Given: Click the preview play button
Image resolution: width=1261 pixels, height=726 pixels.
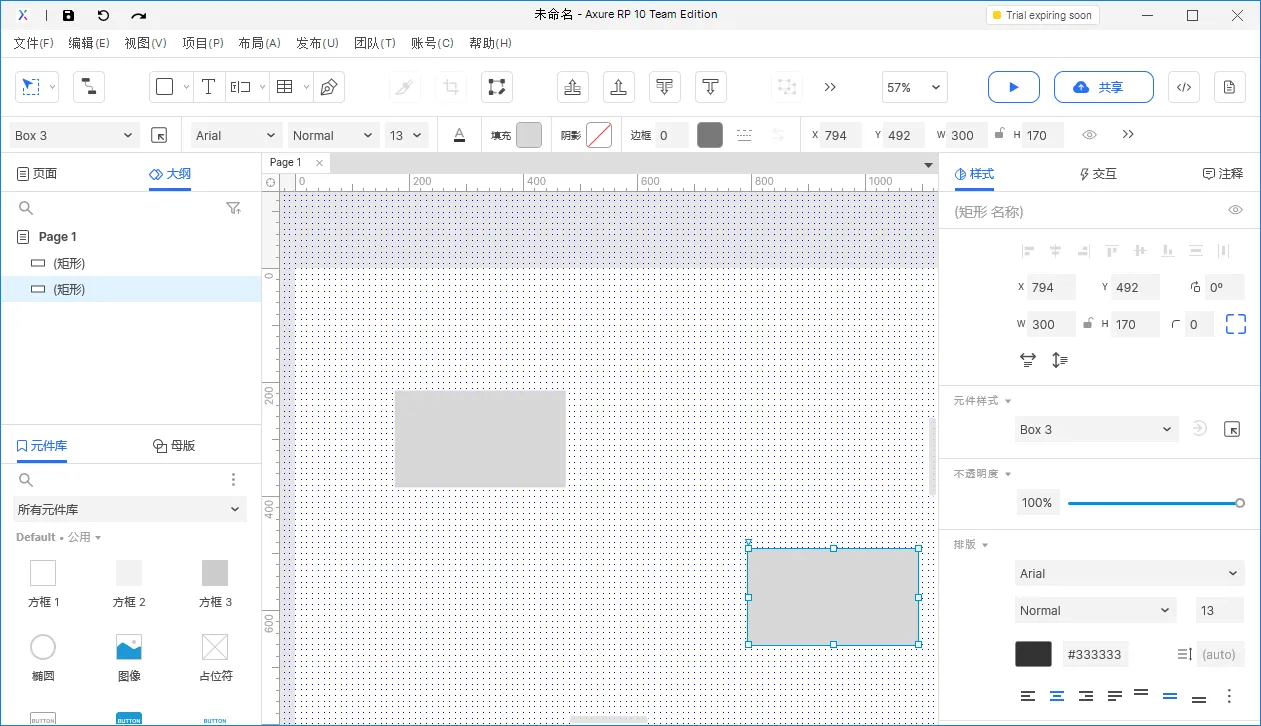Looking at the screenshot, I should pos(1014,87).
